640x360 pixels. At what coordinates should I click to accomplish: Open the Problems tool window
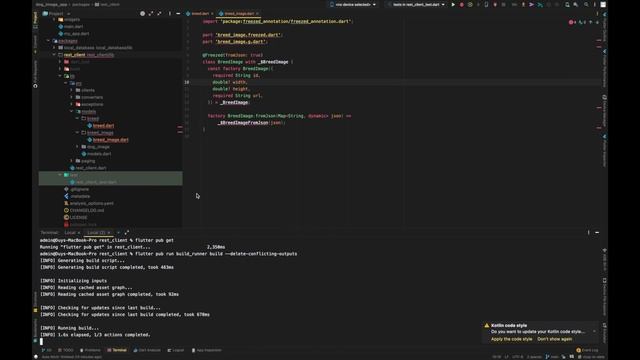pyautogui.click(x=90, y=350)
